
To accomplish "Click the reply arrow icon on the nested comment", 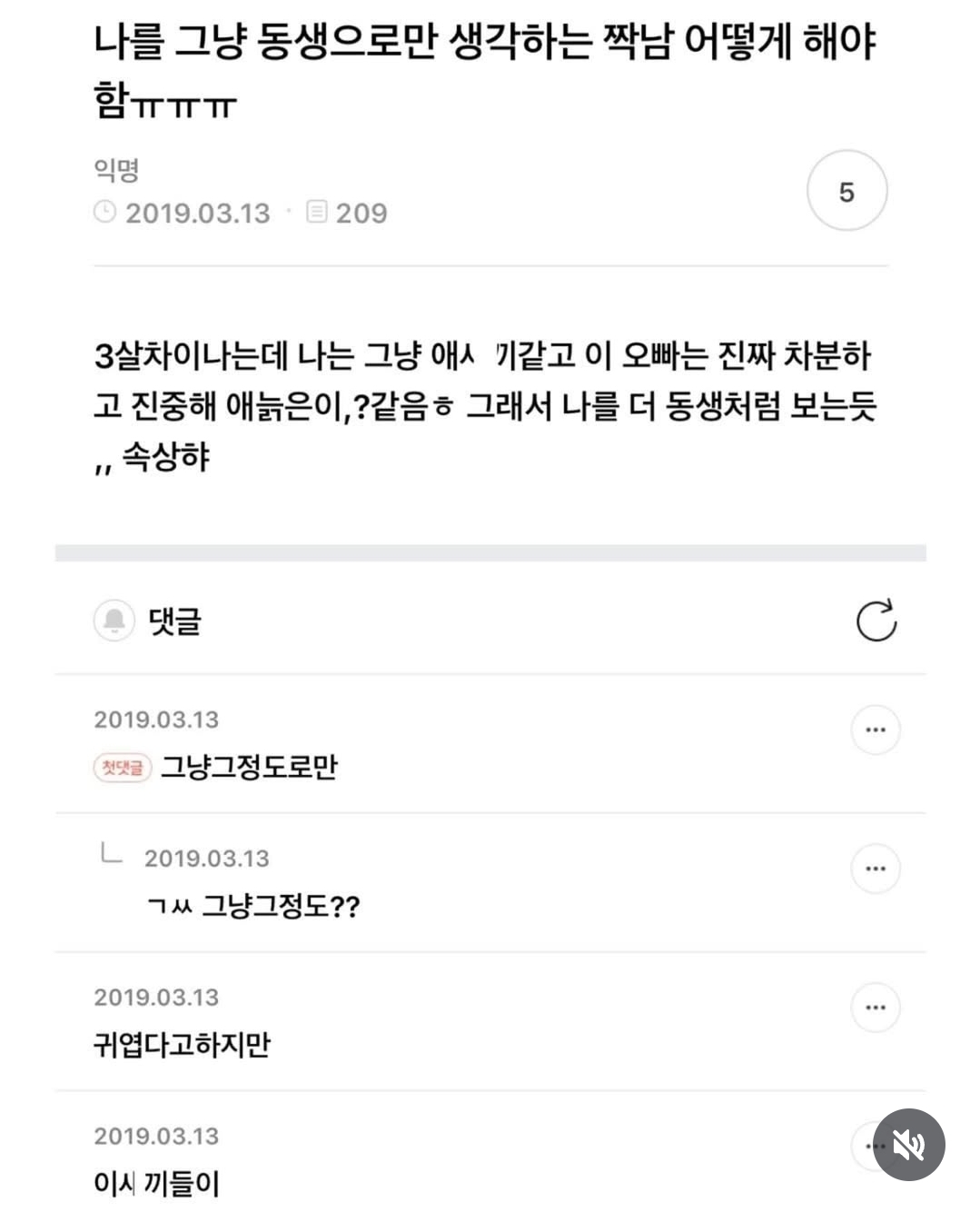I will click(111, 854).
